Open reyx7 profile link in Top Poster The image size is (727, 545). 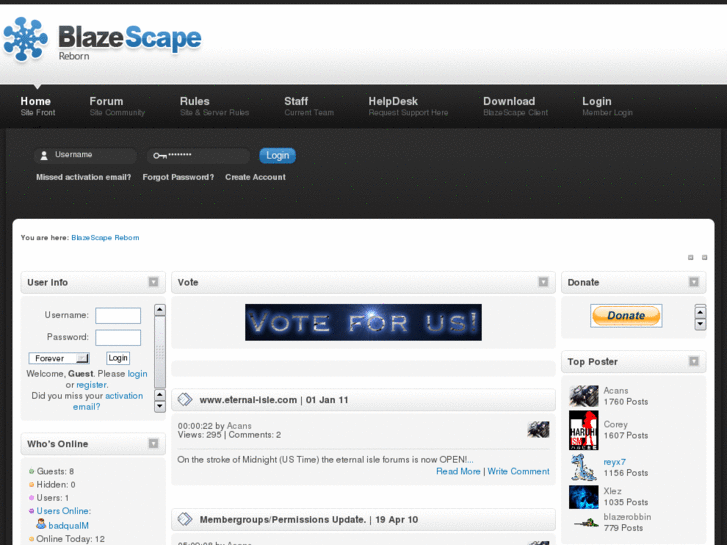tap(614, 462)
